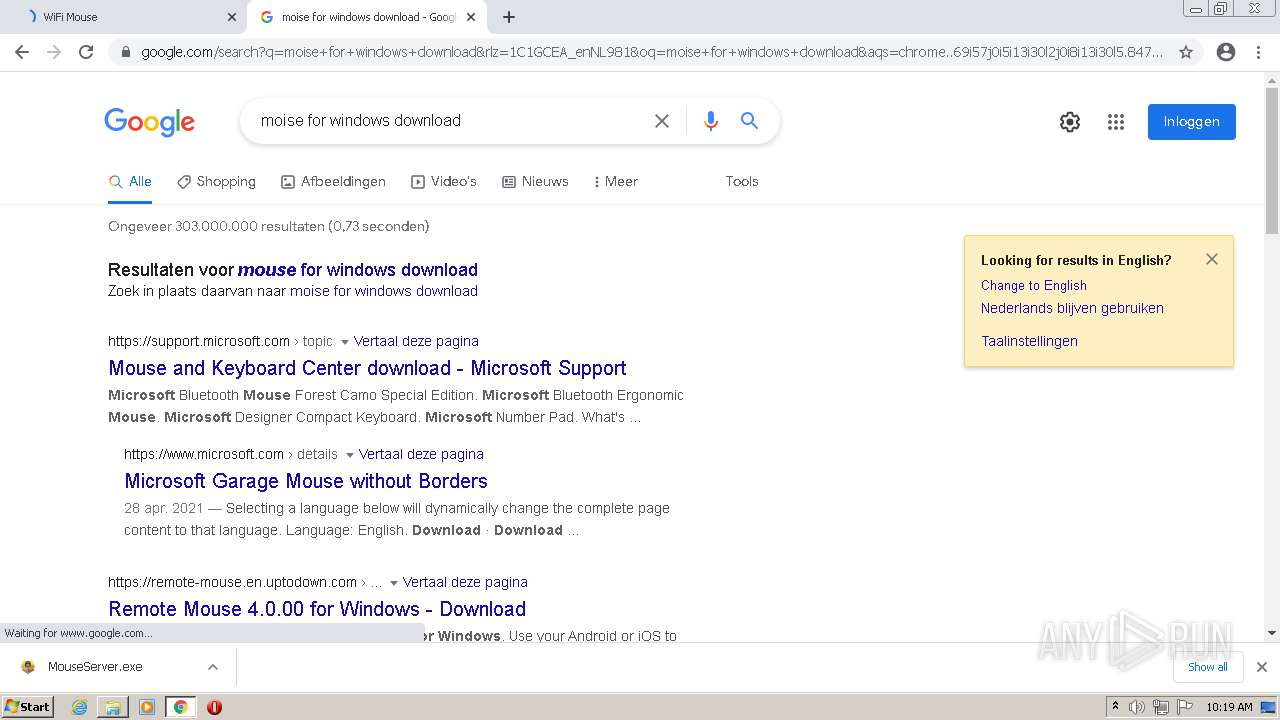Viewport: 1280px width, 720px height.
Task: Open the downloaded MouseServer.exe file
Action: tap(95, 667)
